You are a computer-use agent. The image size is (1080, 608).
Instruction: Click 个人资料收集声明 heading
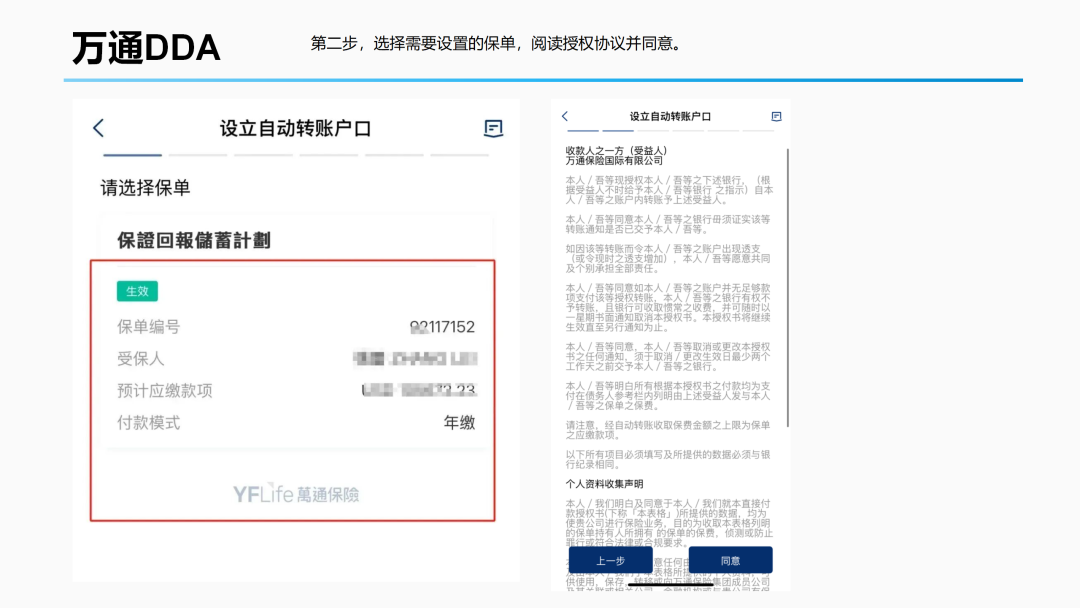click(x=604, y=484)
